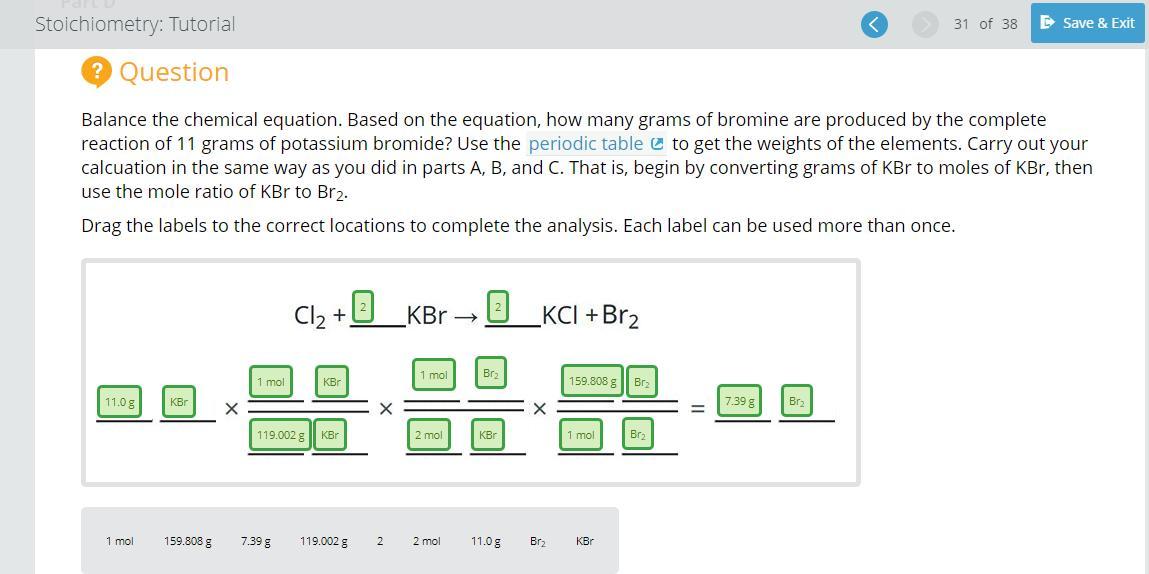Pick the '11.0 g' label from the bank

coord(486,542)
